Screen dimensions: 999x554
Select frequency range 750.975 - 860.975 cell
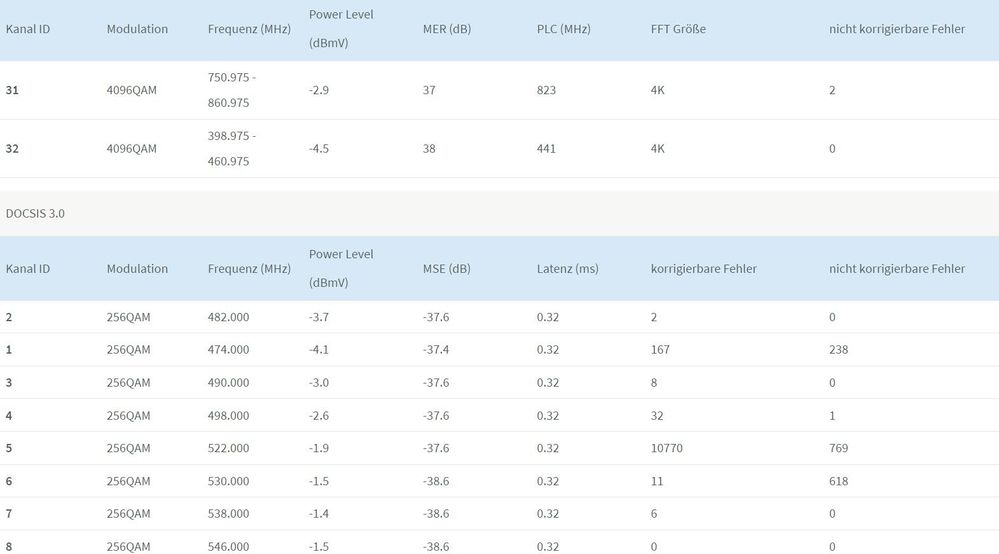pyautogui.click(x=230, y=90)
